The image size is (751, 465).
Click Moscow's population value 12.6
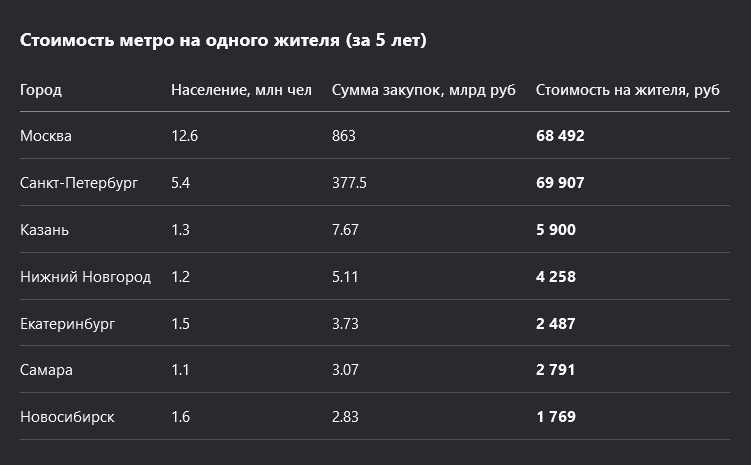(x=185, y=136)
